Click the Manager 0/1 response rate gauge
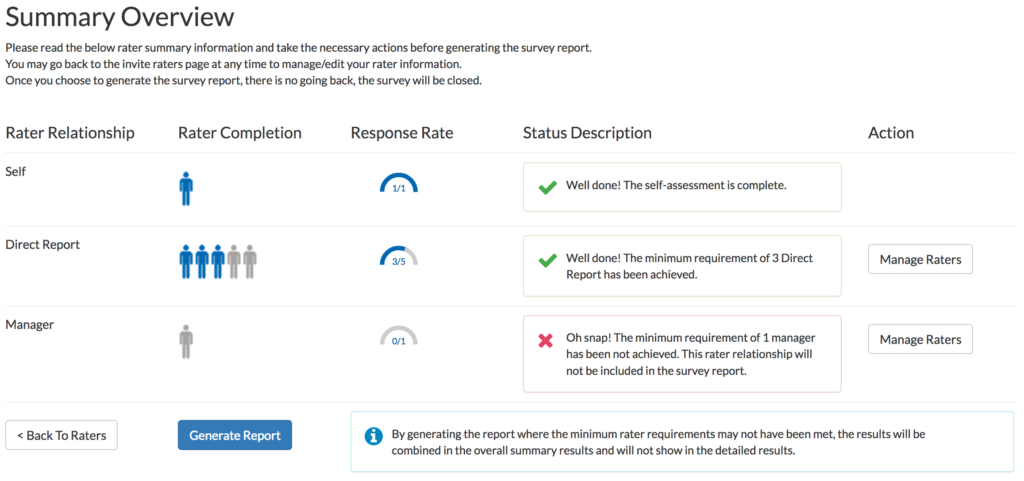 [x=398, y=337]
